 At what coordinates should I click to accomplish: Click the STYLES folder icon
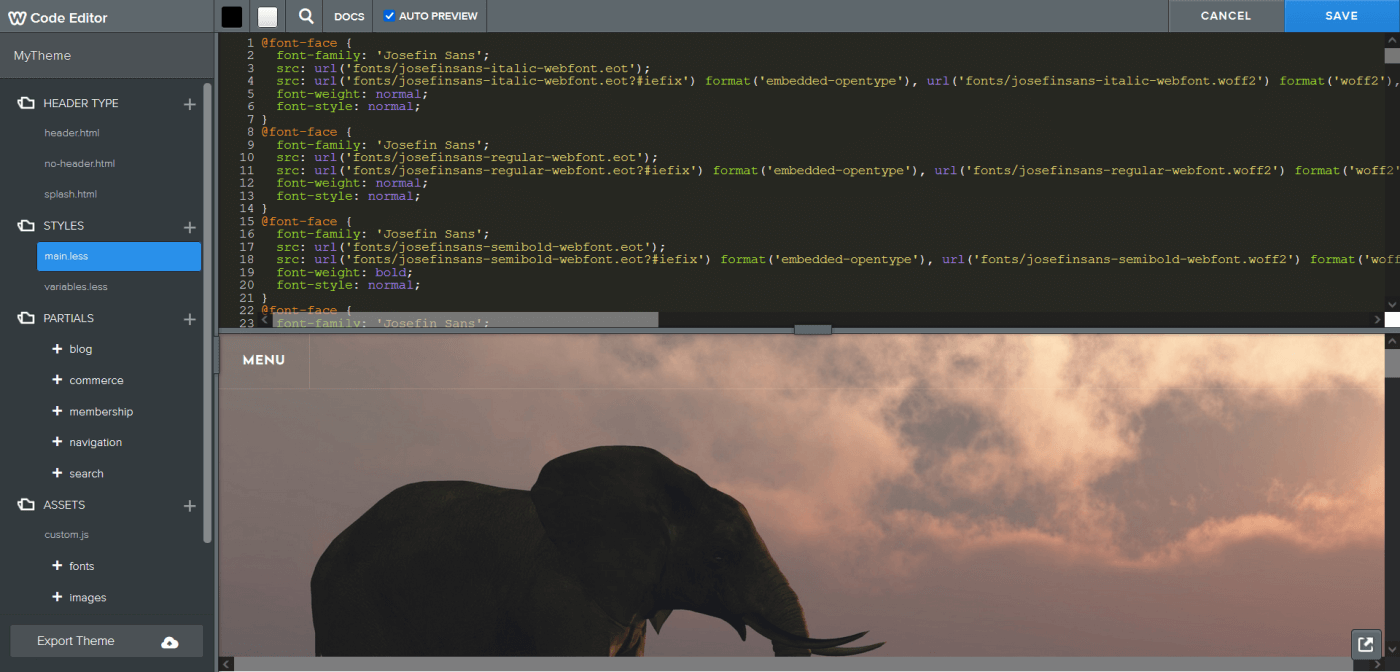point(26,226)
